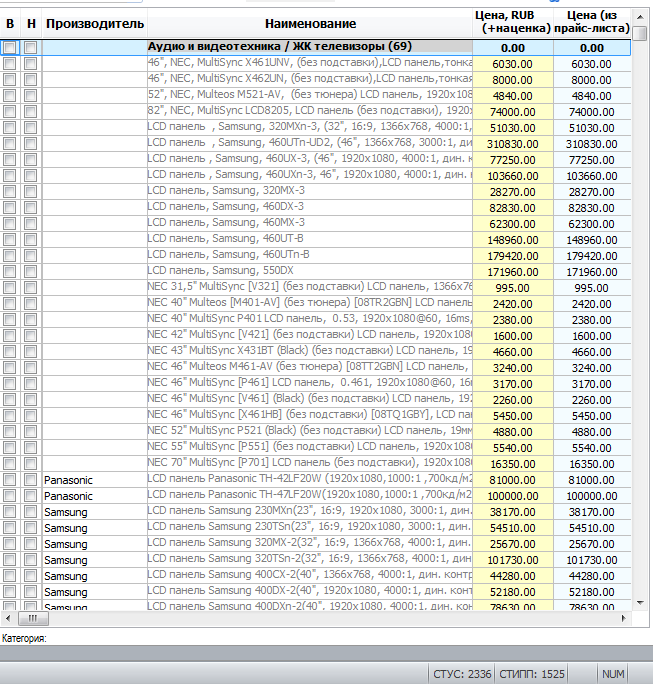Check Н box for Panasonic TH-47LF20W row
This screenshot has width=653, height=684.
click(31, 496)
